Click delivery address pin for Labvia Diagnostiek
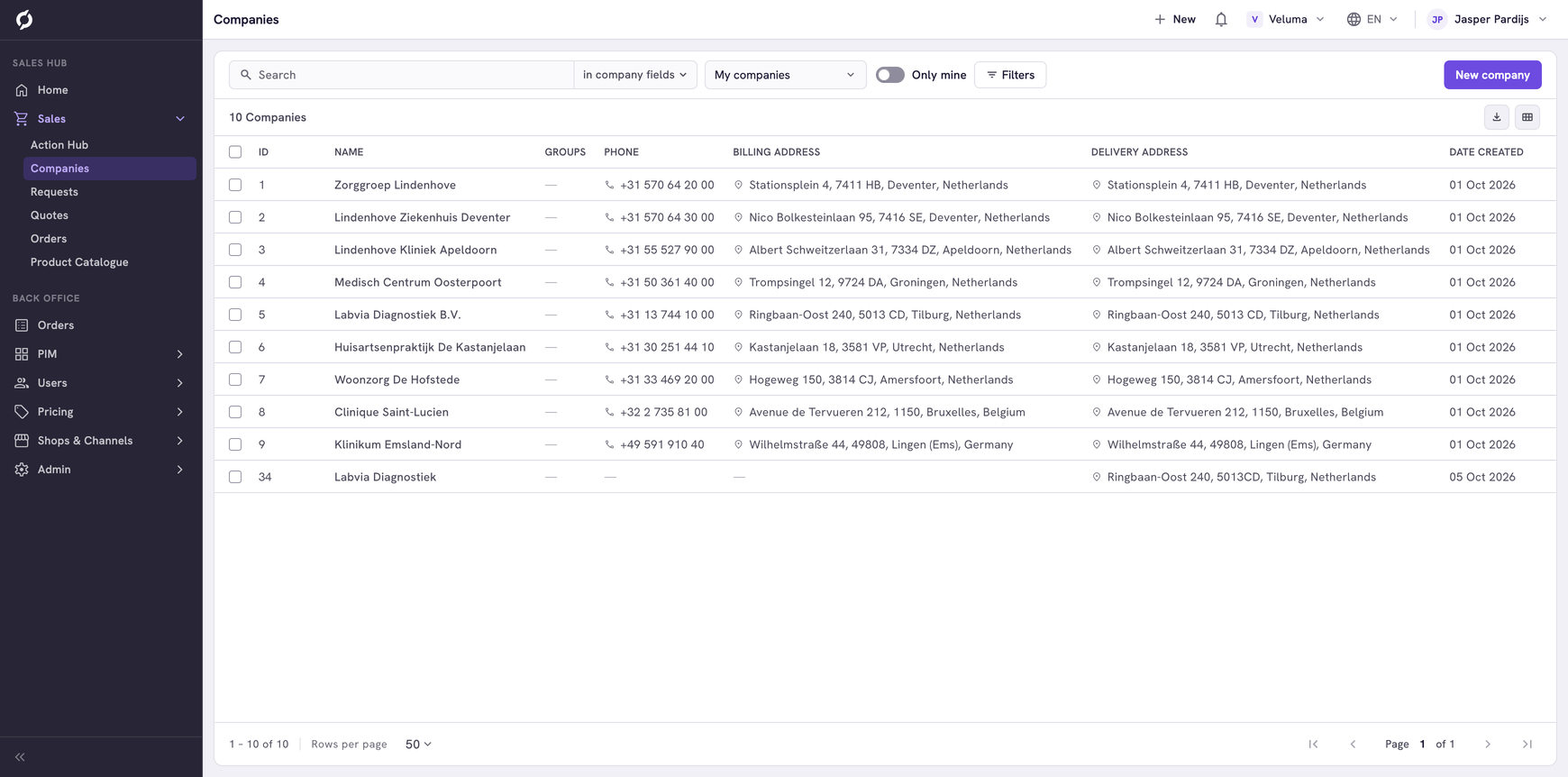 point(1097,477)
